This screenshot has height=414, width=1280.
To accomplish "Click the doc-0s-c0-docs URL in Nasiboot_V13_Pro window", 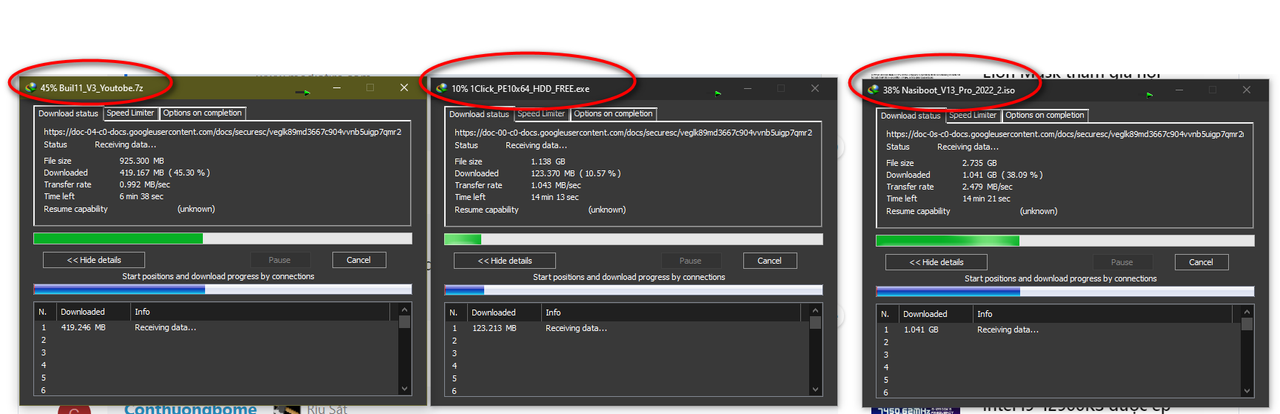I will [x=1065, y=133].
